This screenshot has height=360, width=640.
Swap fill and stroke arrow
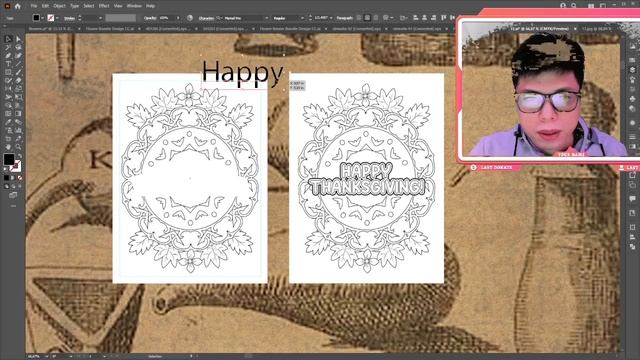coord(20,156)
